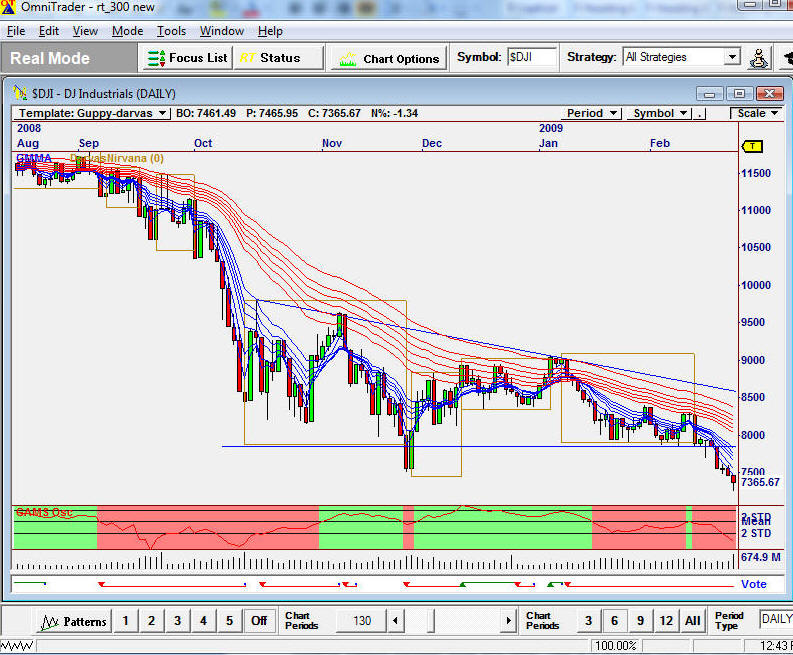Image resolution: width=793 pixels, height=655 pixels.
Task: Open the Mode menu
Action: tap(127, 31)
